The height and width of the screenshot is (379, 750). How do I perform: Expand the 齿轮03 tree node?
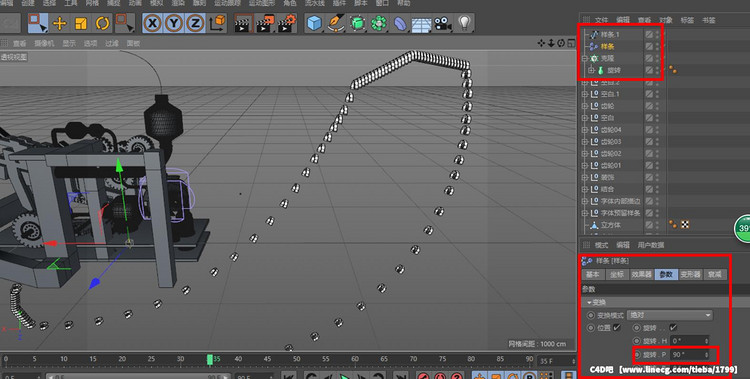[x=585, y=142]
